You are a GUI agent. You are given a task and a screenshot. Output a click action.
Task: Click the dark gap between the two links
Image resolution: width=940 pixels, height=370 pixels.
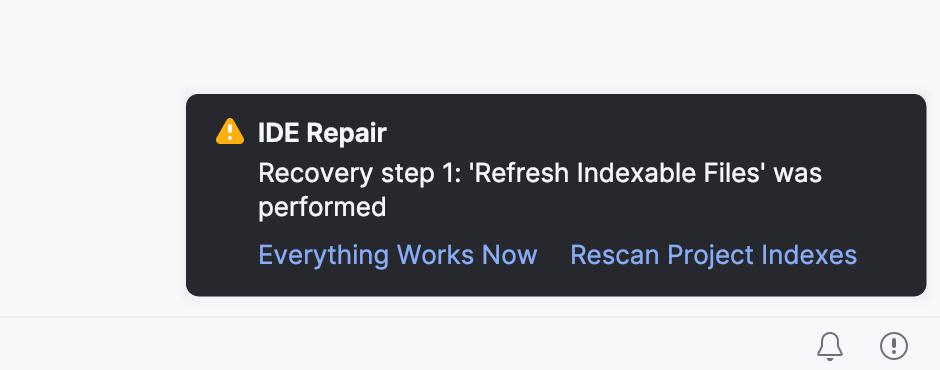pyautogui.click(x=553, y=255)
